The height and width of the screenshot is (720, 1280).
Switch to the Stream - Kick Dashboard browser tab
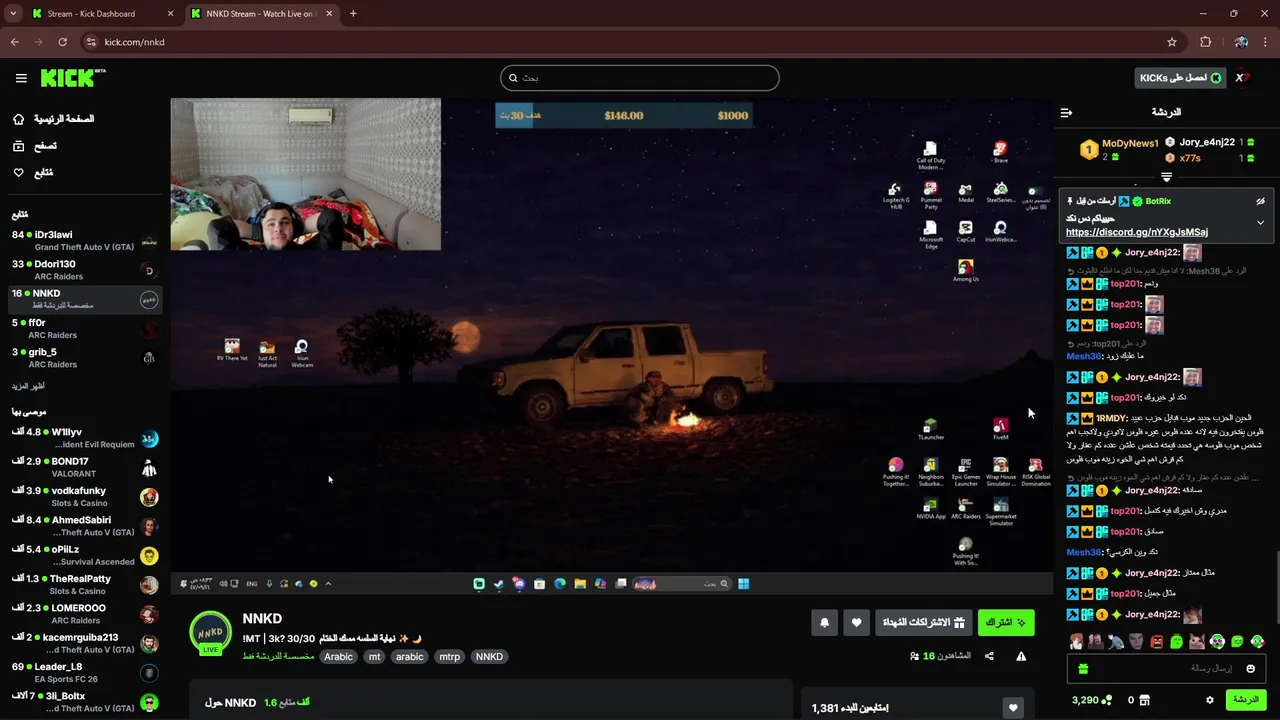[x=104, y=14]
